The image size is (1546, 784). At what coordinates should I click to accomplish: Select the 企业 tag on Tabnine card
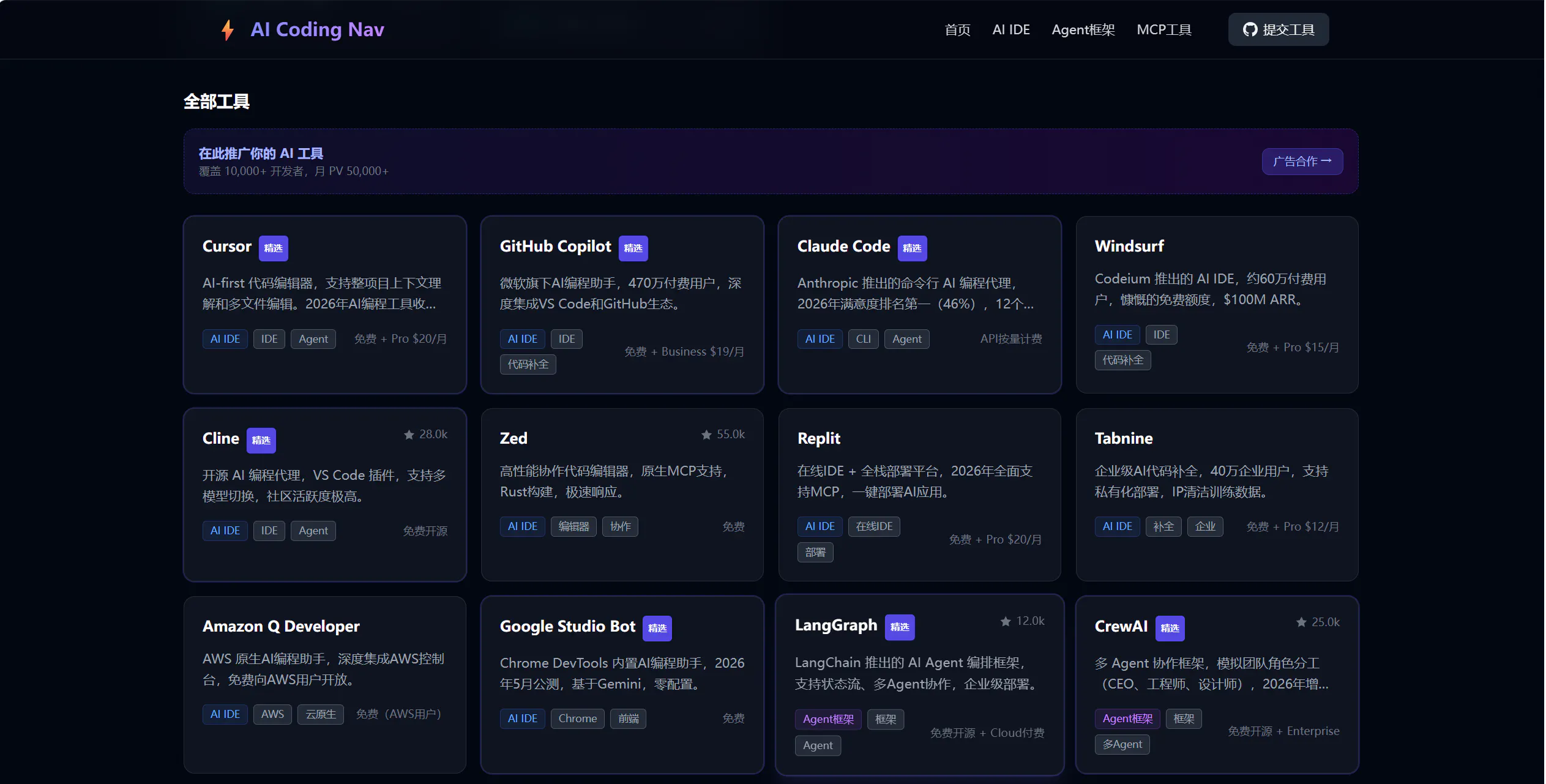(x=1206, y=527)
